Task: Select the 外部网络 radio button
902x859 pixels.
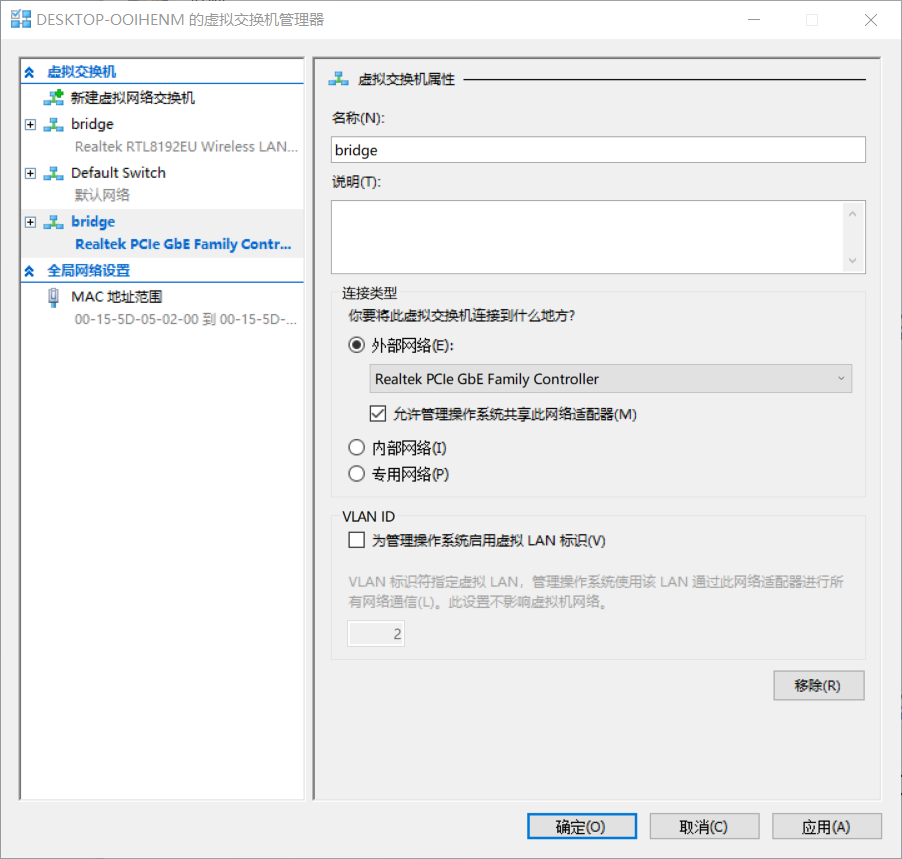Action: point(356,345)
